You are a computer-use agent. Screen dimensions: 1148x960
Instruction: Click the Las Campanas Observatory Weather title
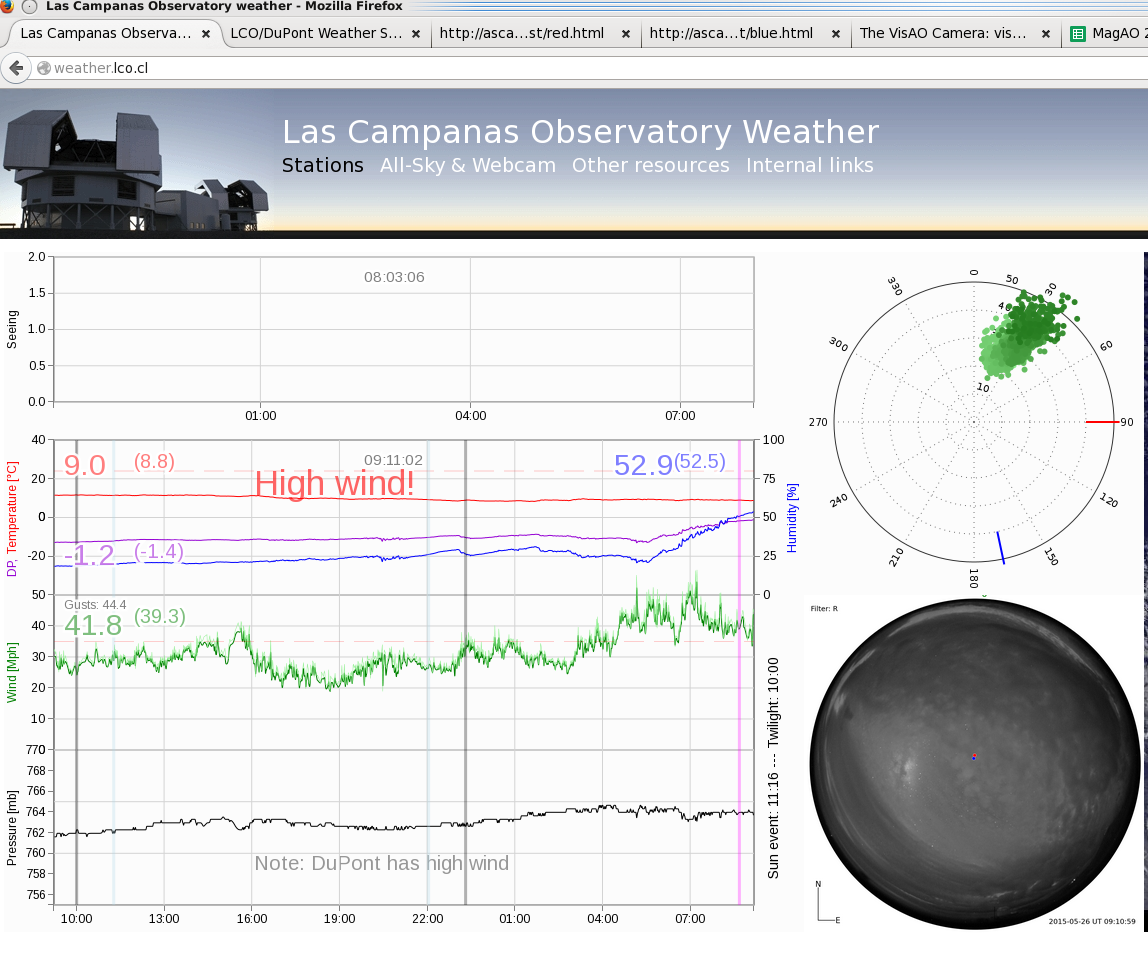581,132
